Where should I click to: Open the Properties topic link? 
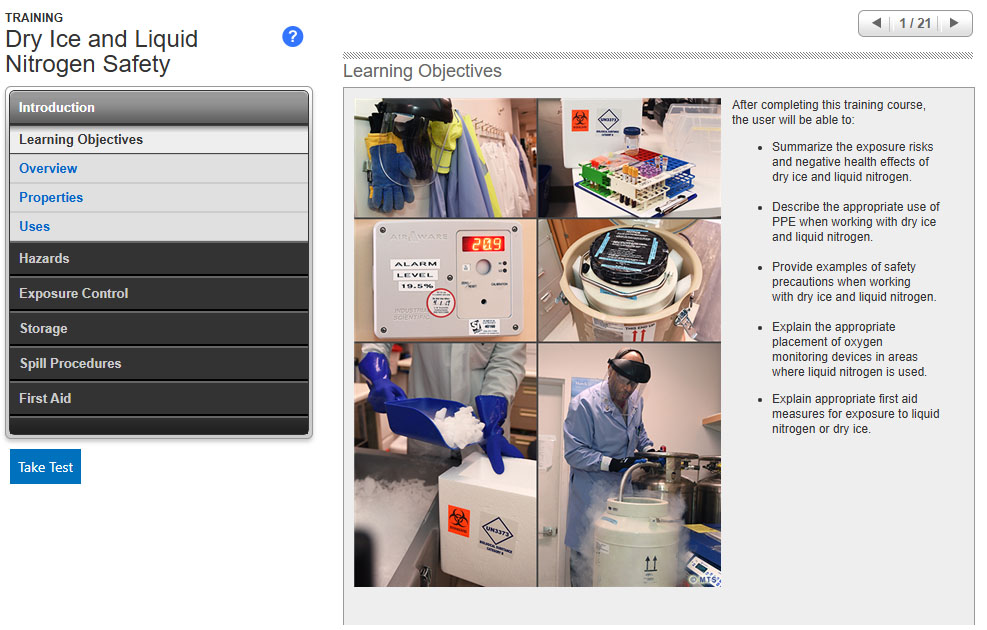click(x=51, y=198)
